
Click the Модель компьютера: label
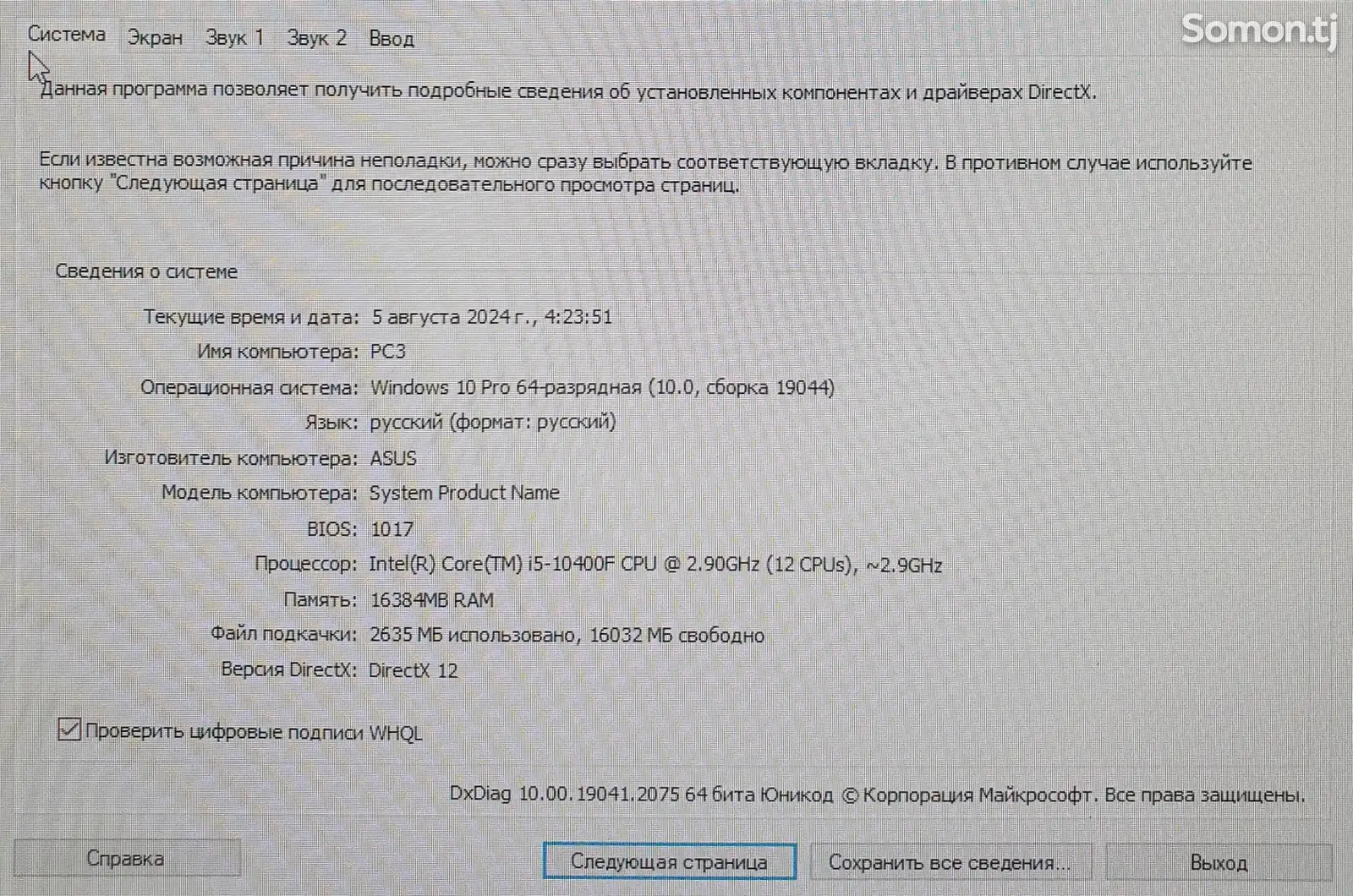click(x=260, y=493)
